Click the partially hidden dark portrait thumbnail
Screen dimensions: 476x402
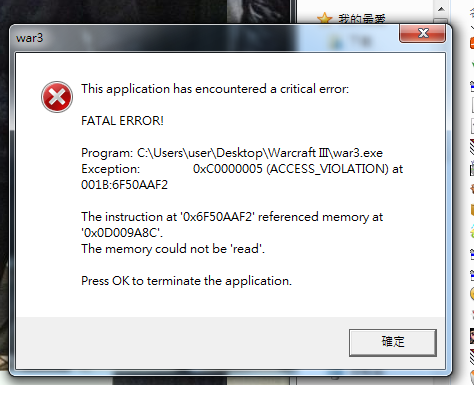click(x=472, y=336)
